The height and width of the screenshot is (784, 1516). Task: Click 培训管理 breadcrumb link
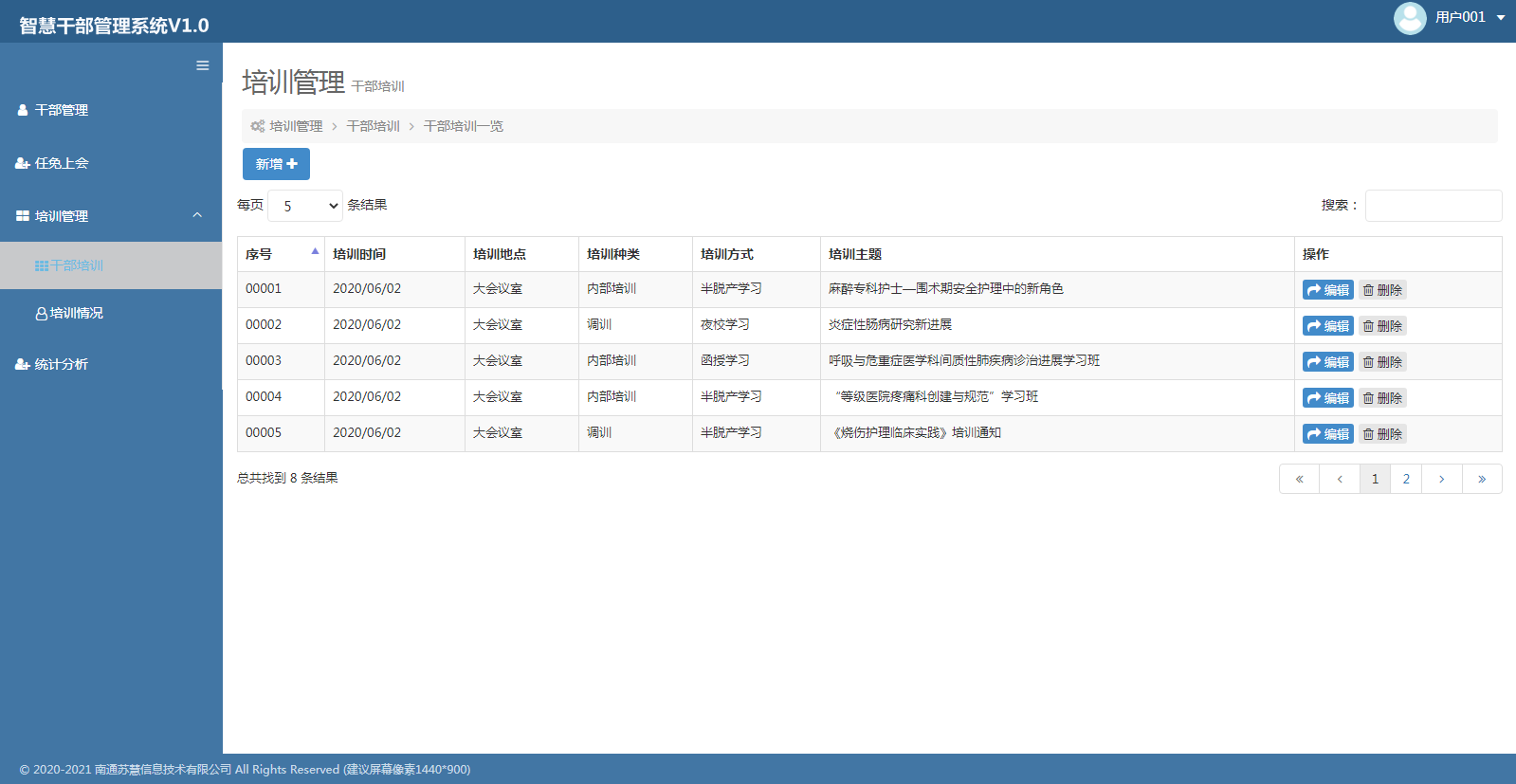[296, 126]
